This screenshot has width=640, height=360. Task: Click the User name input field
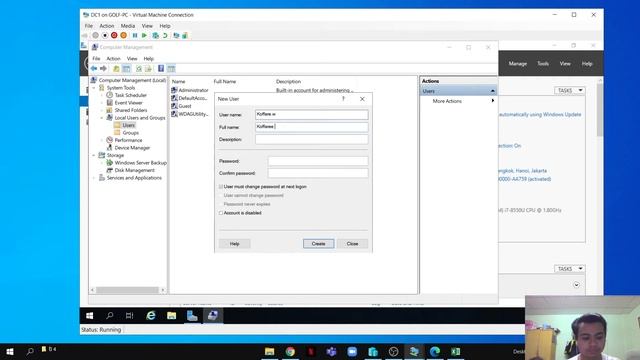[x=312, y=115]
